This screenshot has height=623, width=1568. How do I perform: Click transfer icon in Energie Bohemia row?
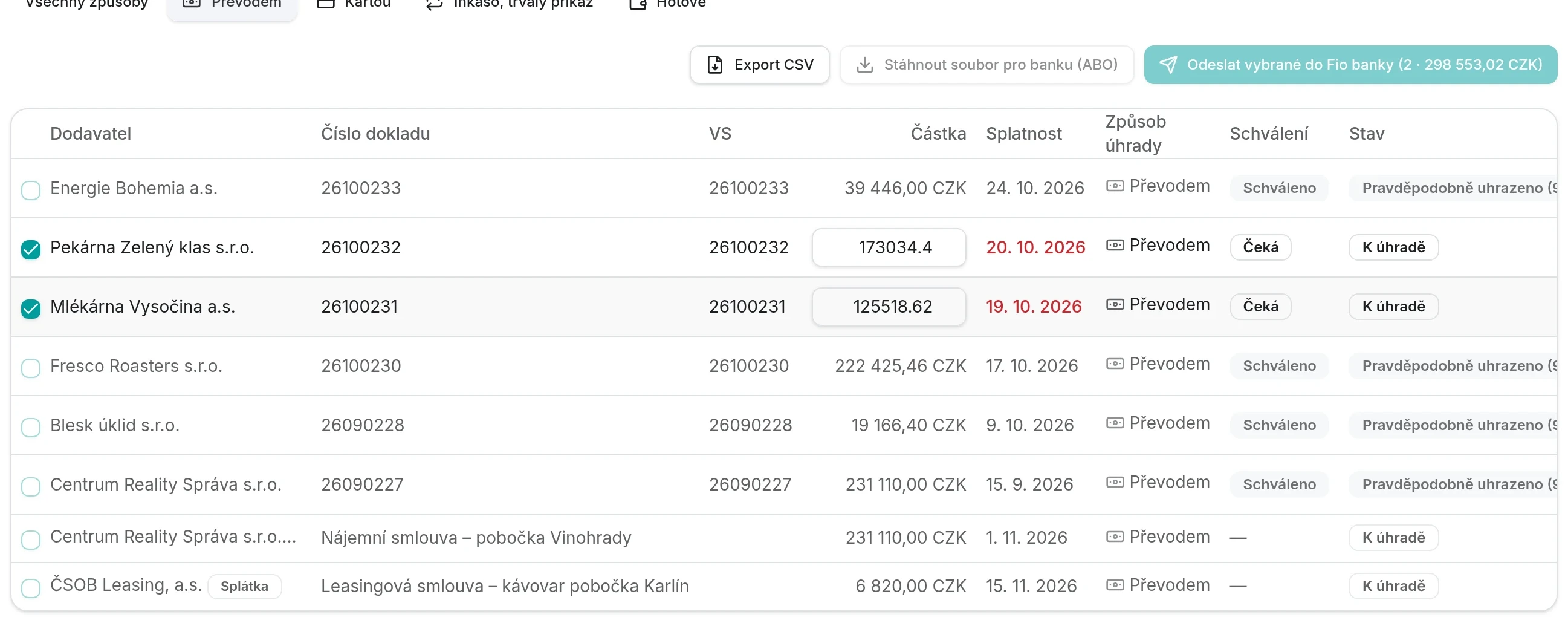click(1115, 186)
